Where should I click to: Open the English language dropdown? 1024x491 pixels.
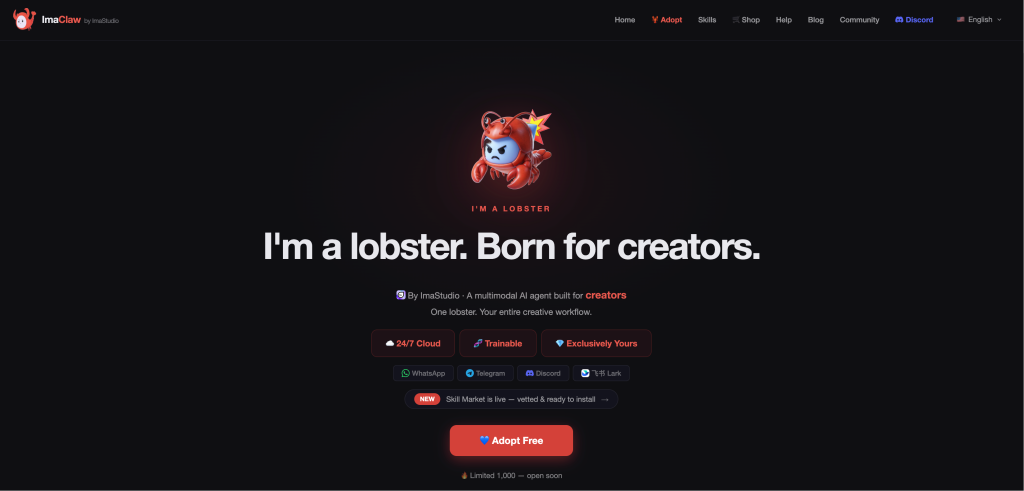pyautogui.click(x=979, y=20)
